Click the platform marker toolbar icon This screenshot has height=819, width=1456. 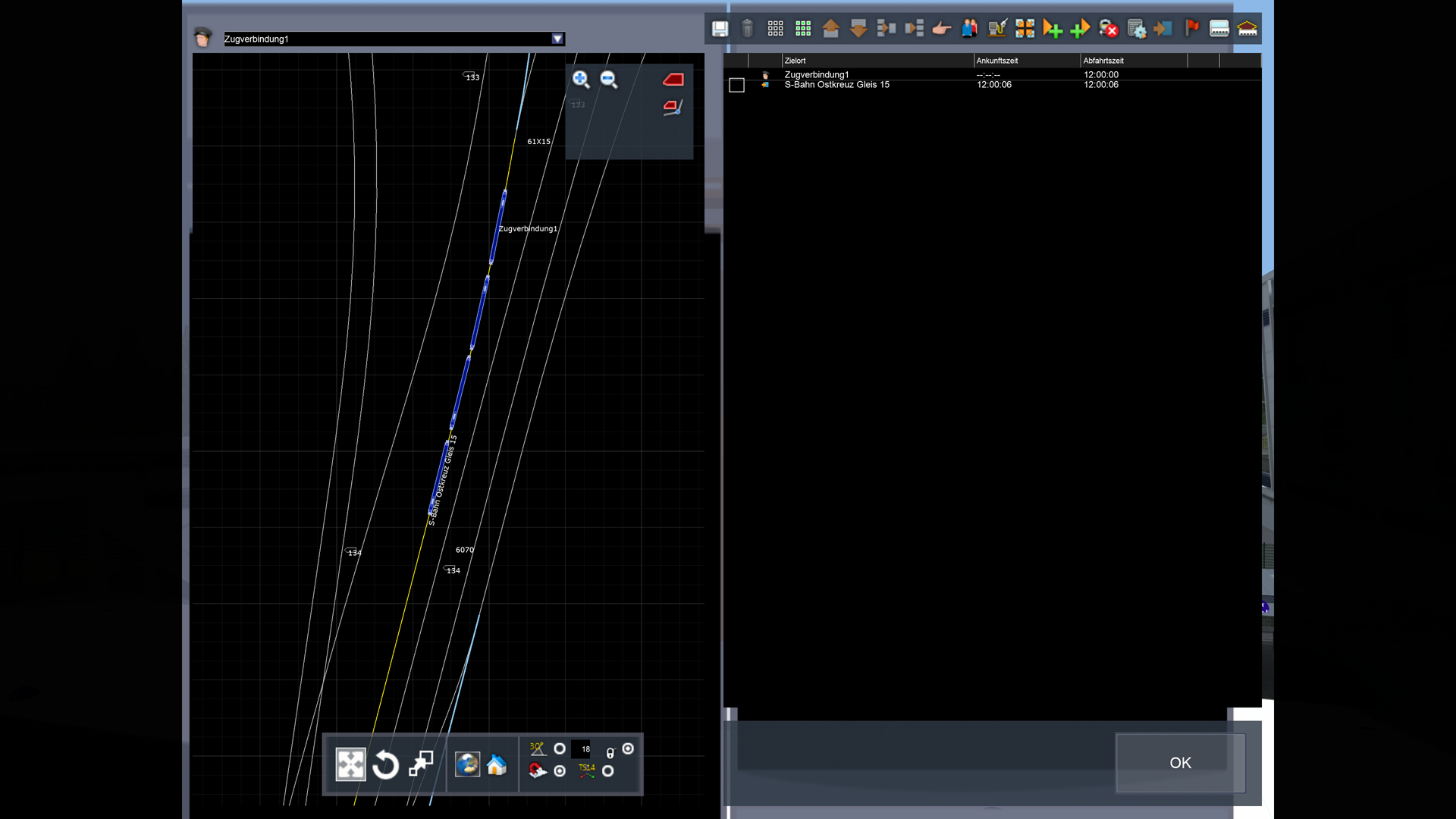pos(1219,29)
